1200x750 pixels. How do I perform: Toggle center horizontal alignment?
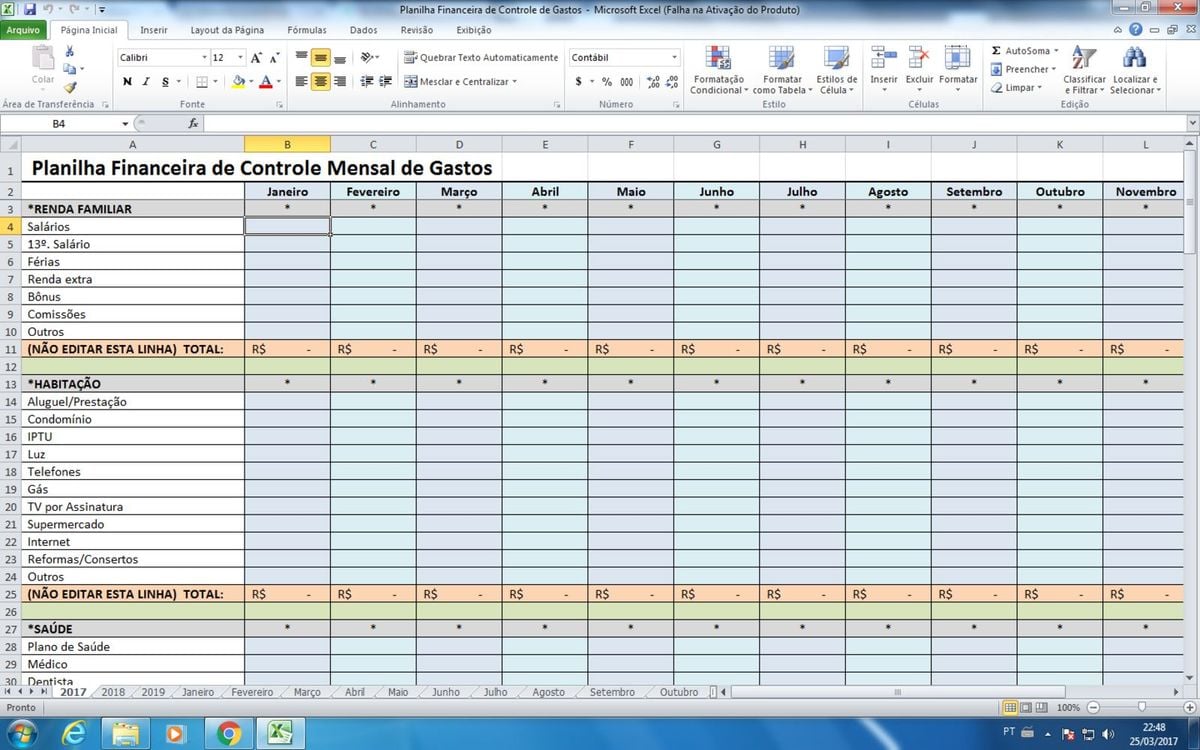pos(320,82)
